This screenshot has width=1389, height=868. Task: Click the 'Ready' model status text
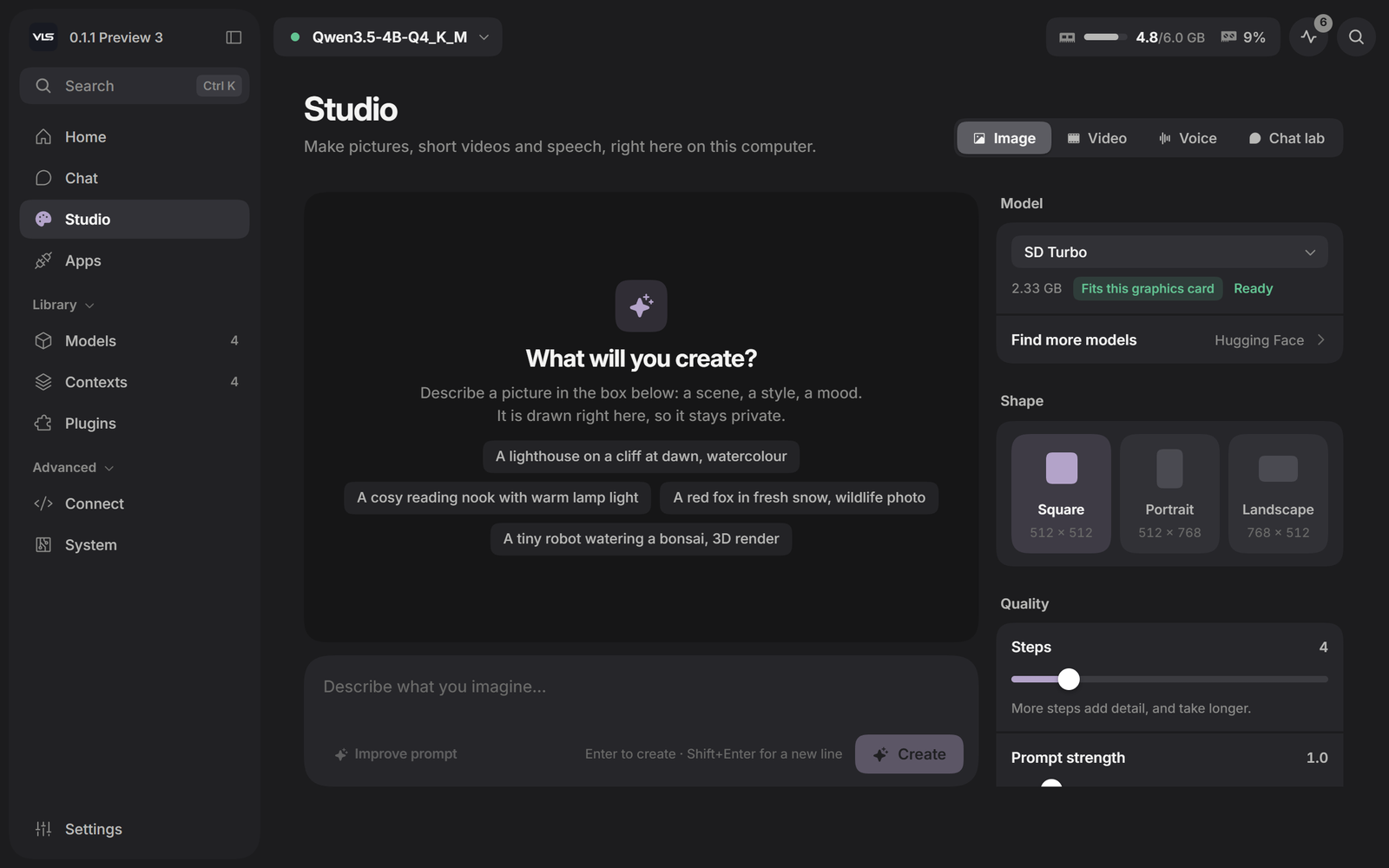1254,288
